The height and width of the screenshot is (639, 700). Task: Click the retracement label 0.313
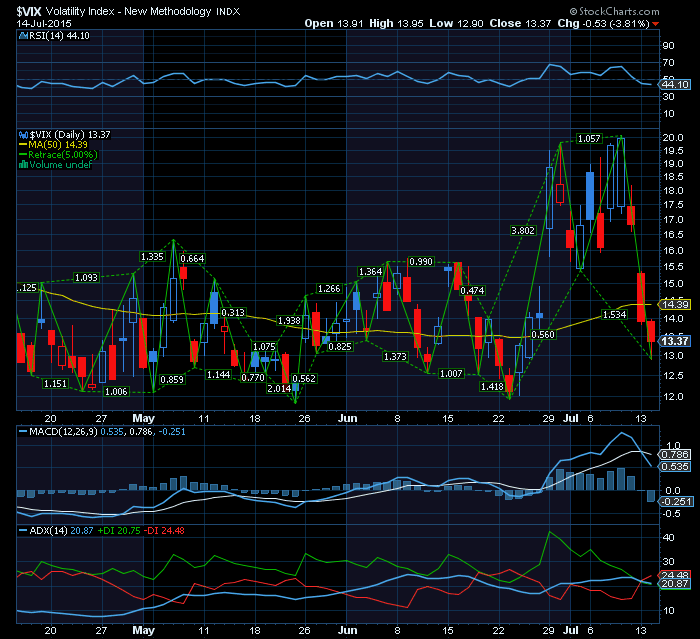click(x=233, y=313)
